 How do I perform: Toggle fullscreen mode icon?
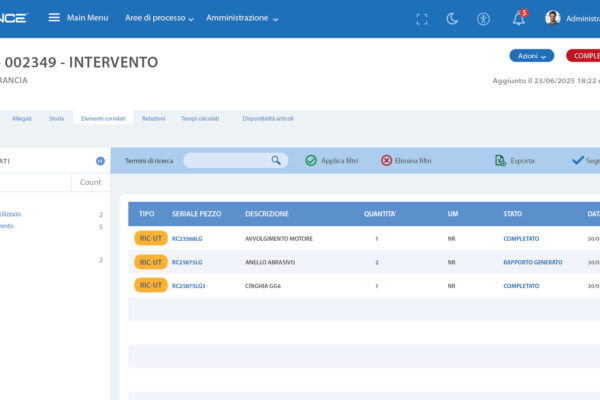(422, 19)
